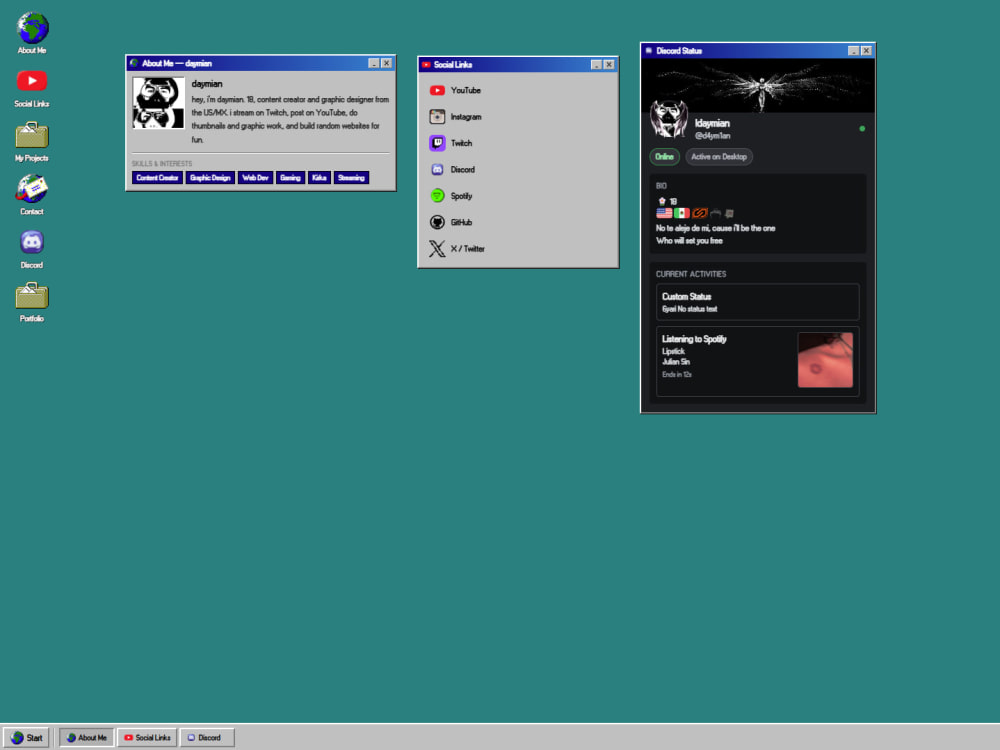1000x750 pixels.
Task: Click the orange emoji badge in Discord bio
Action: [x=700, y=213]
